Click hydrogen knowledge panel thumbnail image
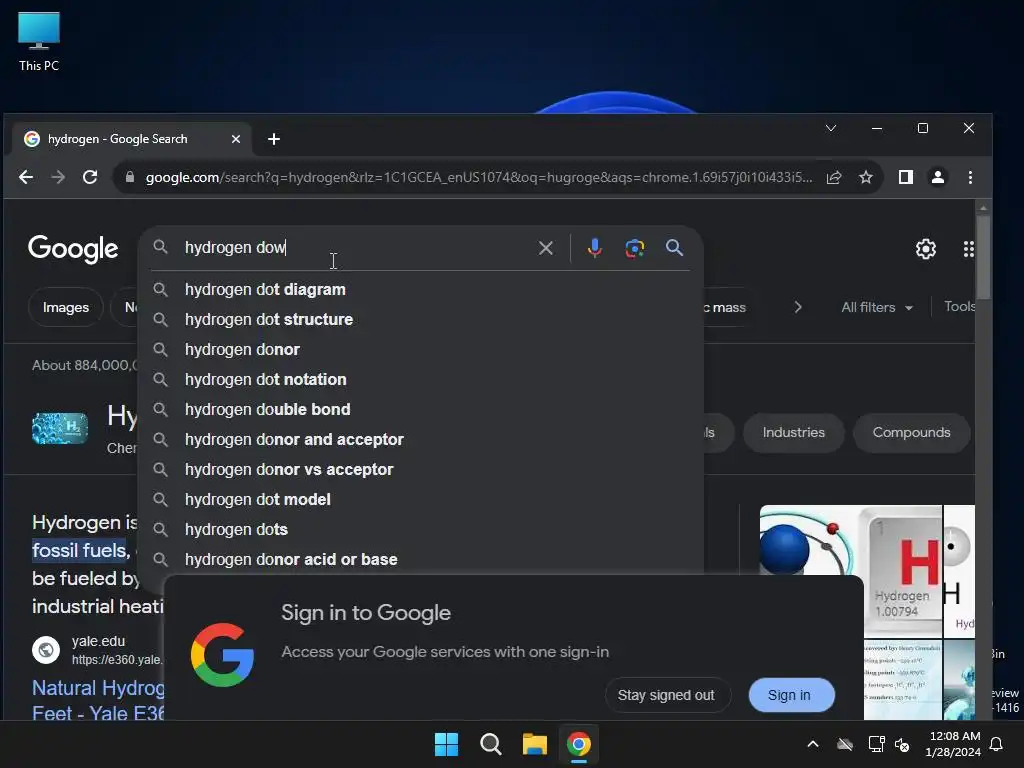1024x768 pixels. (x=60, y=428)
